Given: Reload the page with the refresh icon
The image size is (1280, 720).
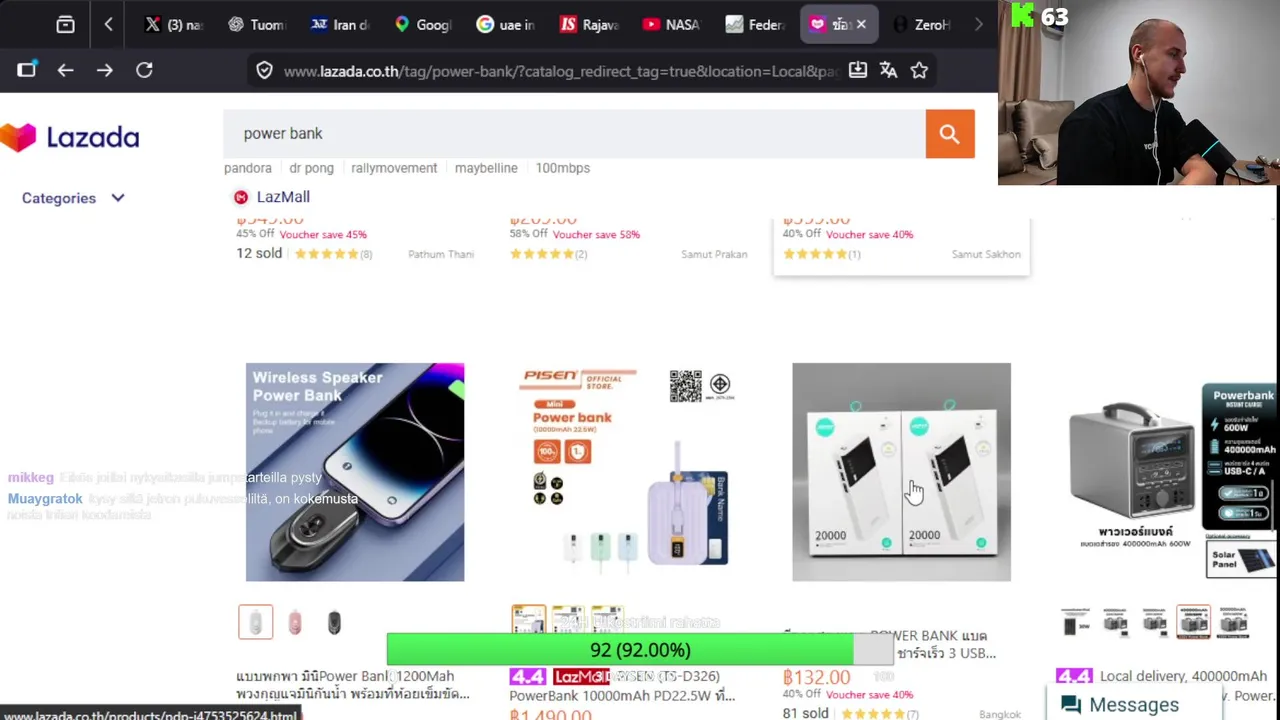Looking at the screenshot, I should (x=144, y=70).
